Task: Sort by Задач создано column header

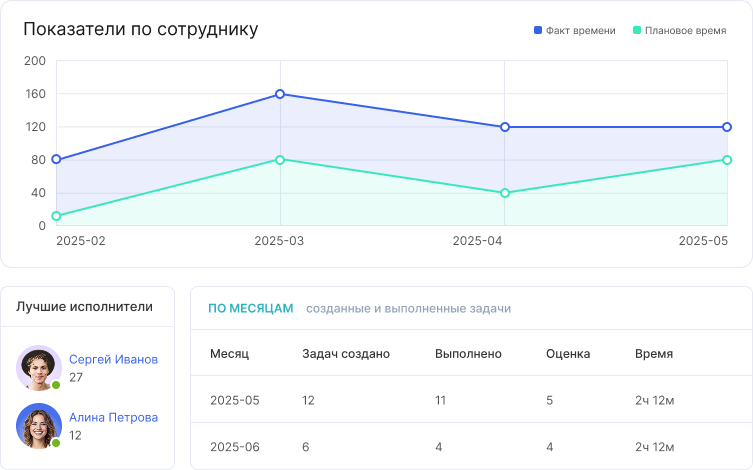Action: coord(346,354)
